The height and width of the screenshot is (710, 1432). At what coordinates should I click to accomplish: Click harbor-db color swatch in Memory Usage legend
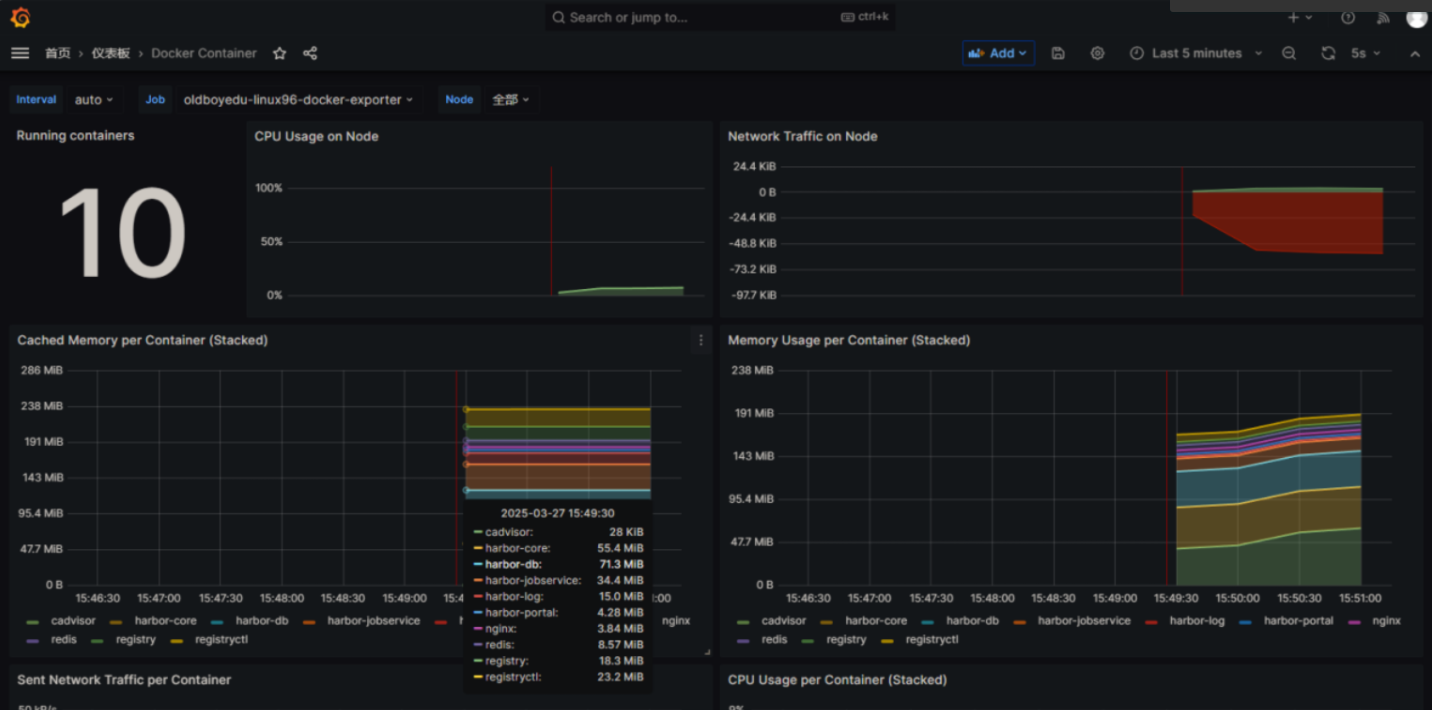[928, 621]
